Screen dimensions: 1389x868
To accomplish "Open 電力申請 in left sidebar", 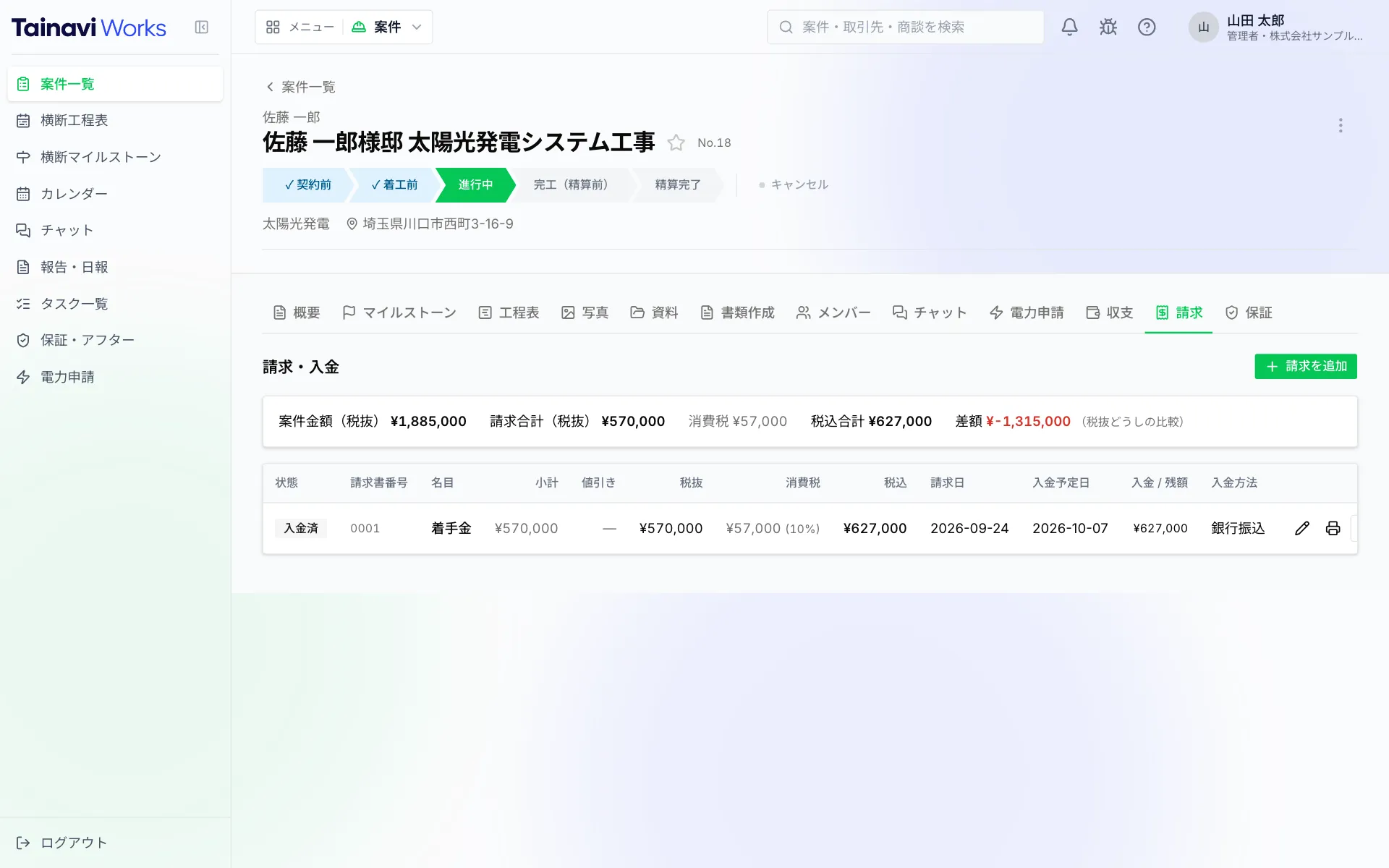I will point(115,377).
